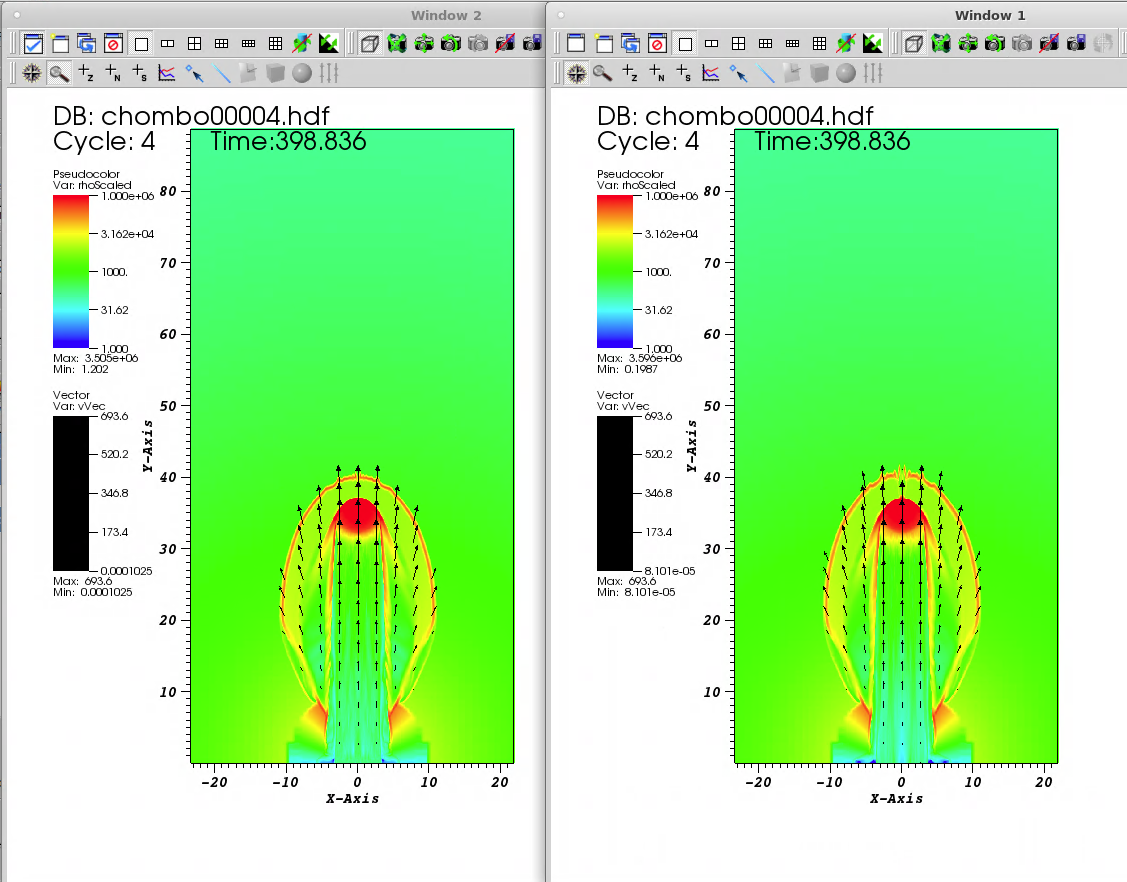
Task: Toggle active window checkmark in Window 2
Action: click(x=33, y=44)
